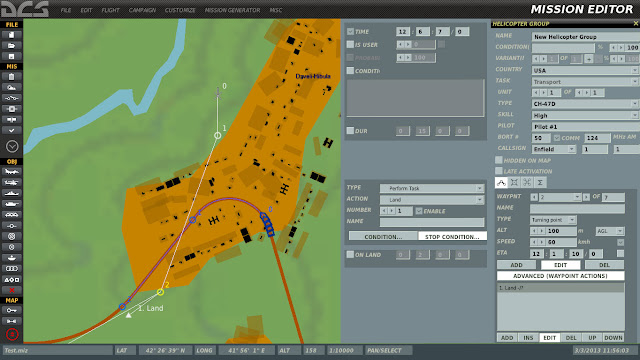Click the new mission file icon
Screen dimensions: 640x360
pyautogui.click(x=11, y=35)
